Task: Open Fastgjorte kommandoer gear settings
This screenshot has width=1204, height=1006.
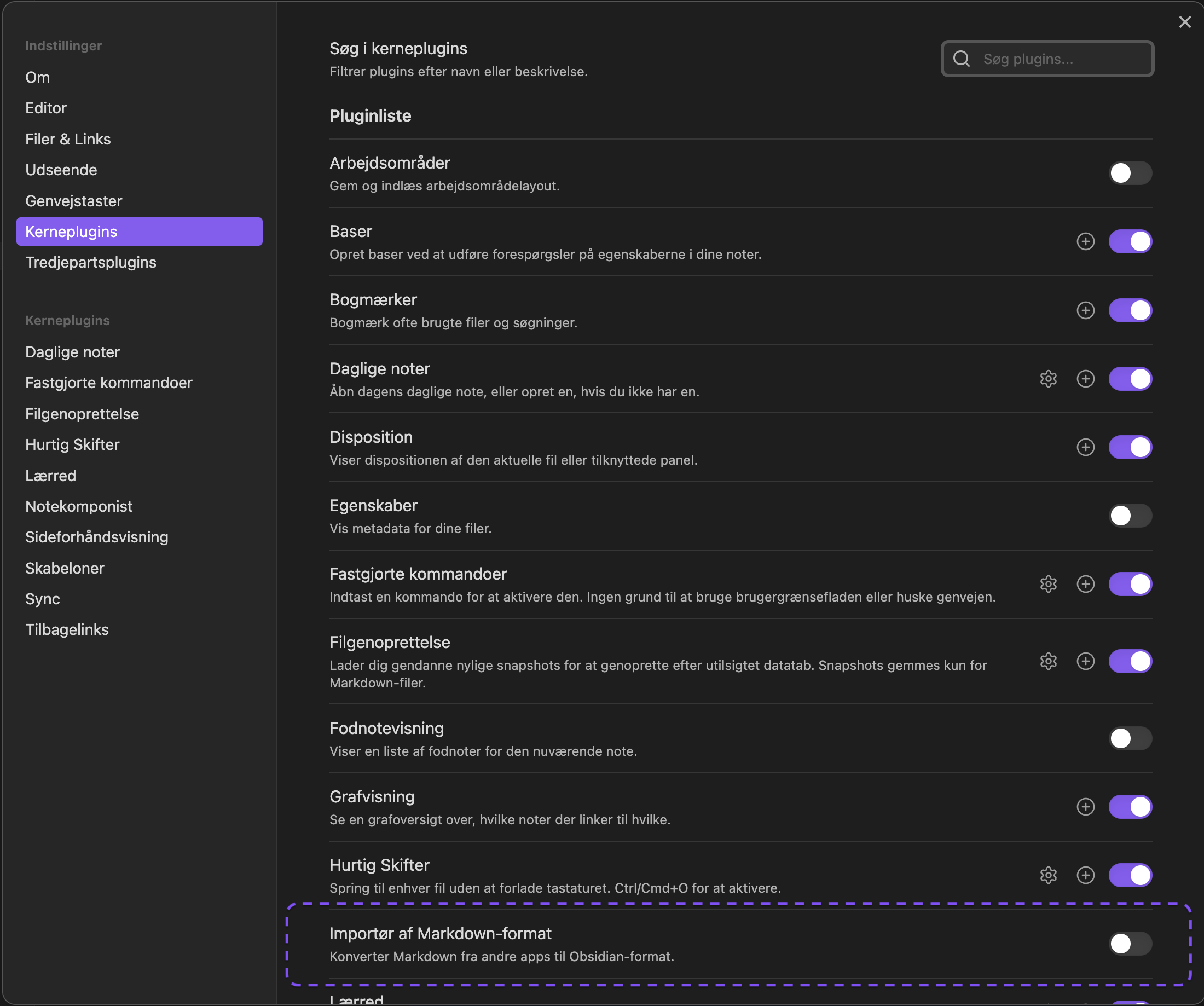Action: tap(1048, 584)
